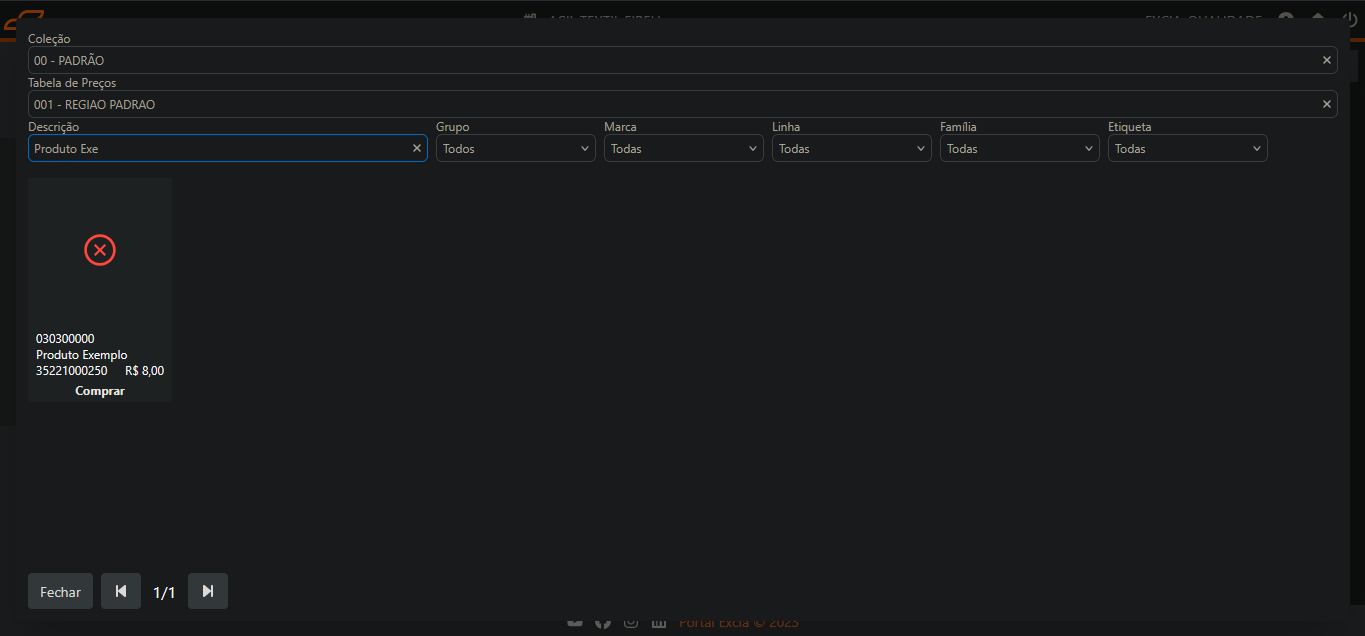Focus the Descrição search field
This screenshot has width=1365, height=636.
pyautogui.click(x=220, y=149)
